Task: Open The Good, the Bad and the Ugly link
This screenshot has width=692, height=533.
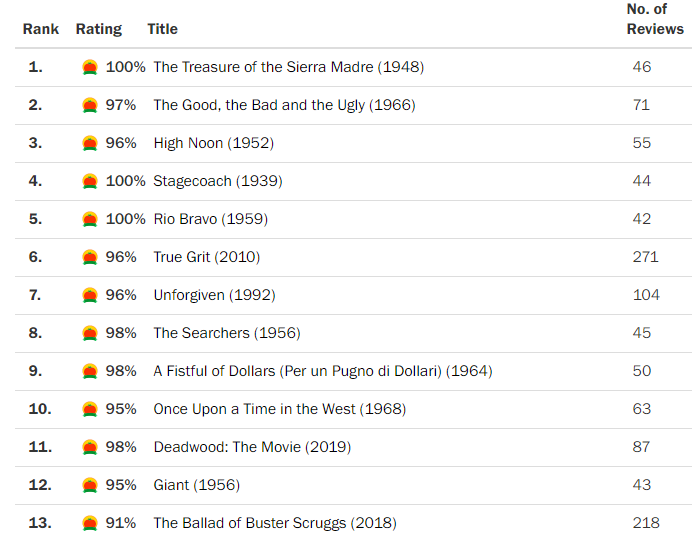Action: (x=284, y=105)
